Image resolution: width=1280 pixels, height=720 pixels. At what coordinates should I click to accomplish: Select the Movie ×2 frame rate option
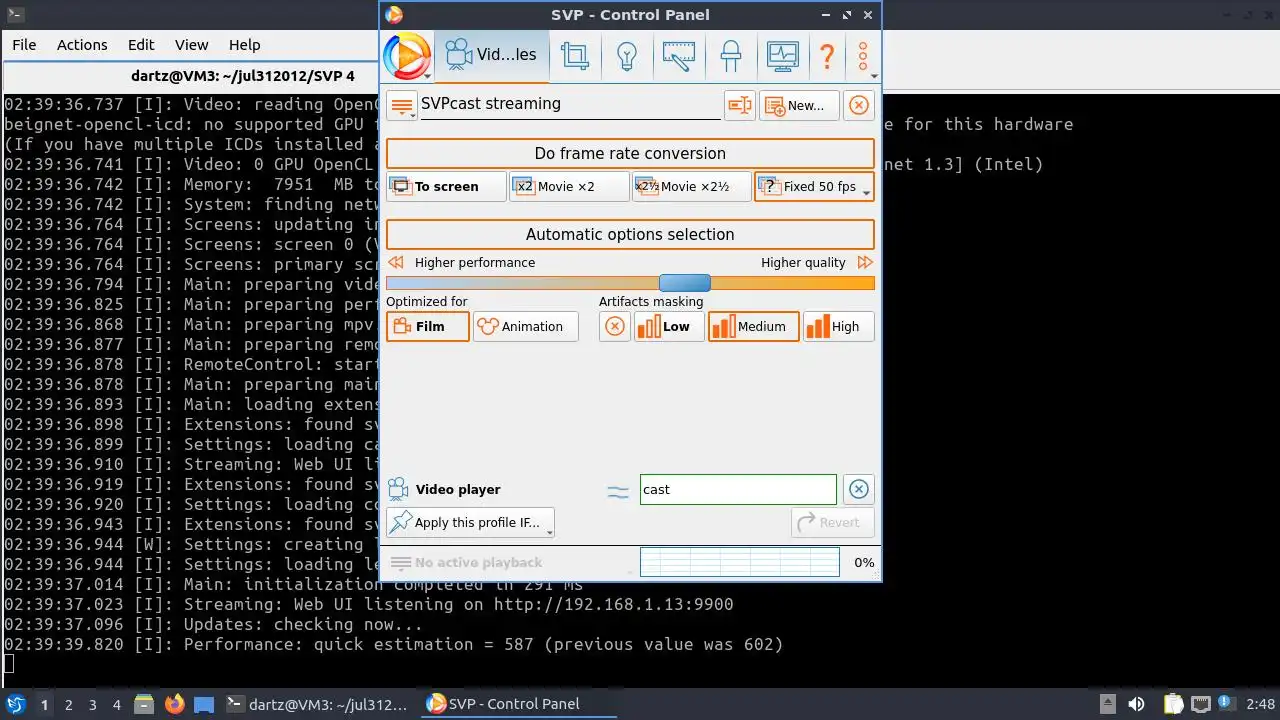tap(569, 186)
